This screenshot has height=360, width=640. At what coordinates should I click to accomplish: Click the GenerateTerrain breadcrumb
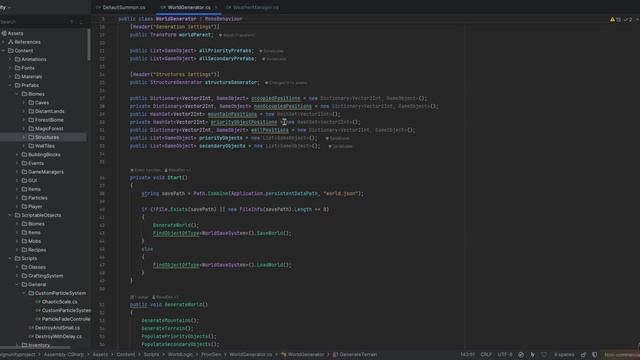point(355,355)
